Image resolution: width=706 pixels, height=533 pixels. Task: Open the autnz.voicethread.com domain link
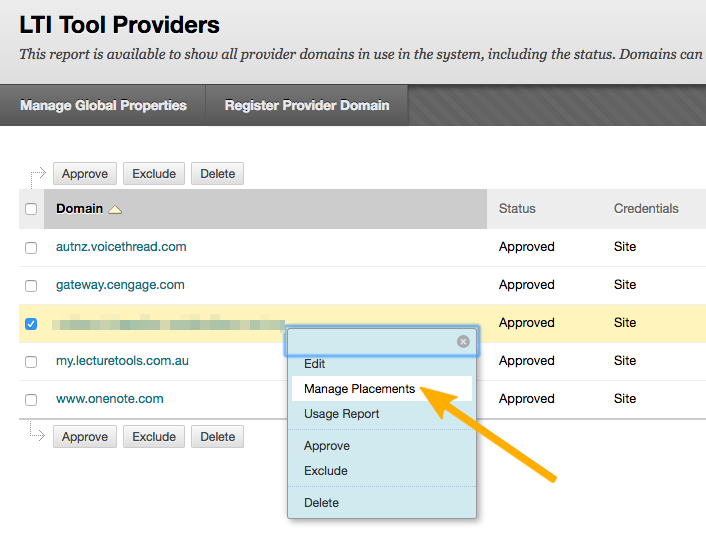pos(121,247)
